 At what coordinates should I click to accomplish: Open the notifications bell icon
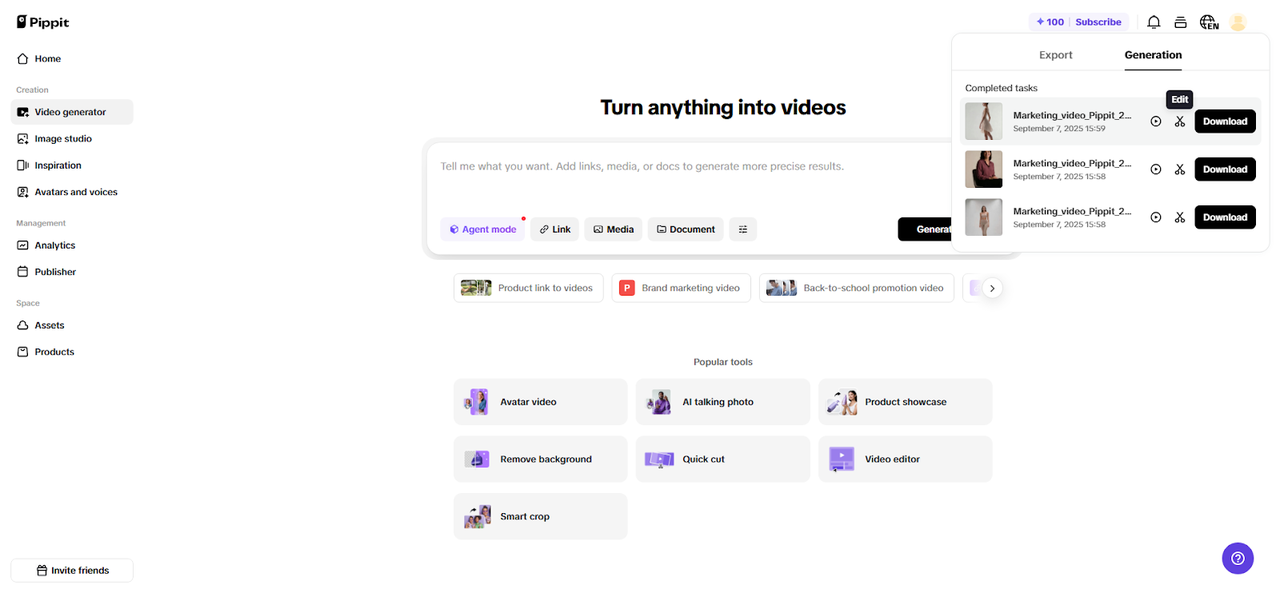pyautogui.click(x=1154, y=21)
